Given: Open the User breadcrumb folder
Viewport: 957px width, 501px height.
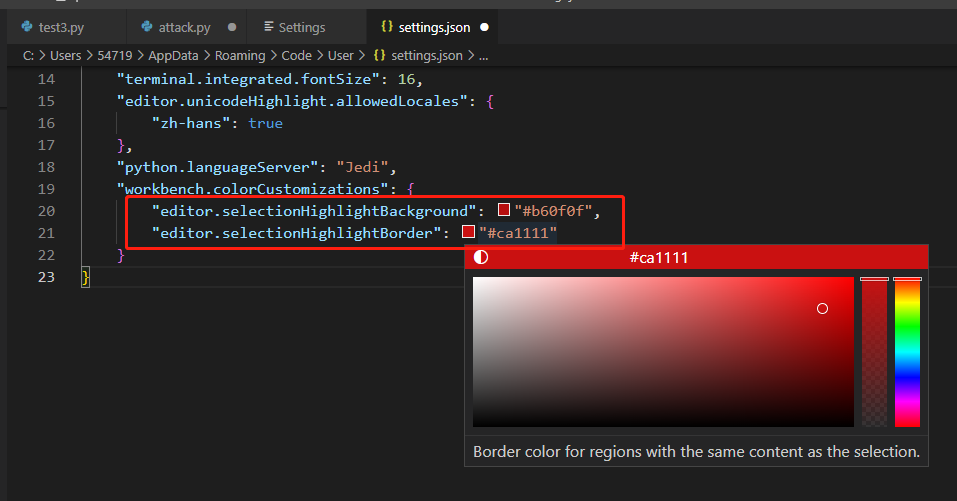Looking at the screenshot, I should click(341, 56).
